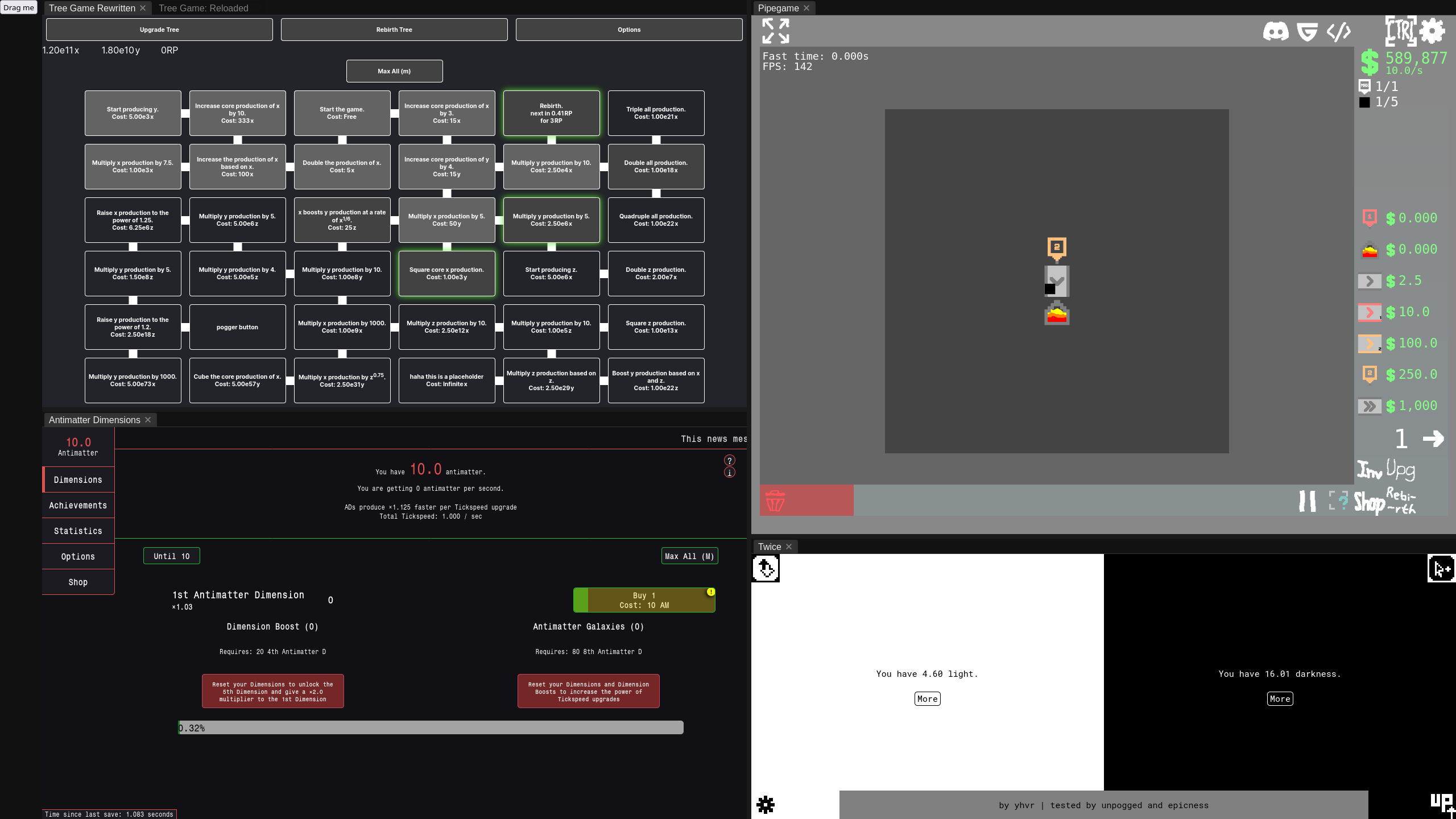Drag the 0.32% progress bar in Antimatter panel
The image size is (1456, 819).
coord(430,727)
